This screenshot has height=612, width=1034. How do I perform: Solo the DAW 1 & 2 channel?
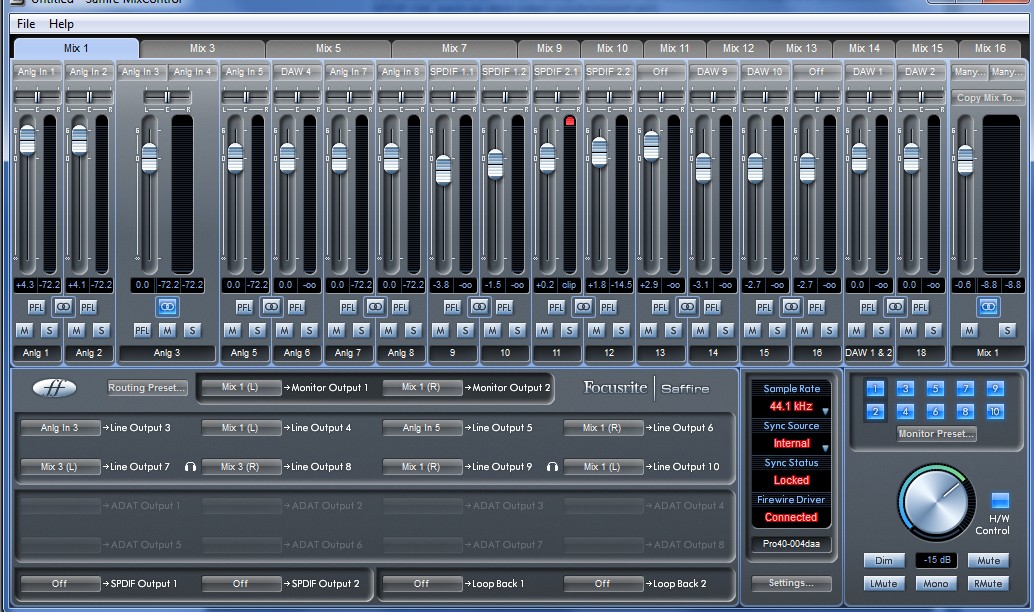(882, 330)
